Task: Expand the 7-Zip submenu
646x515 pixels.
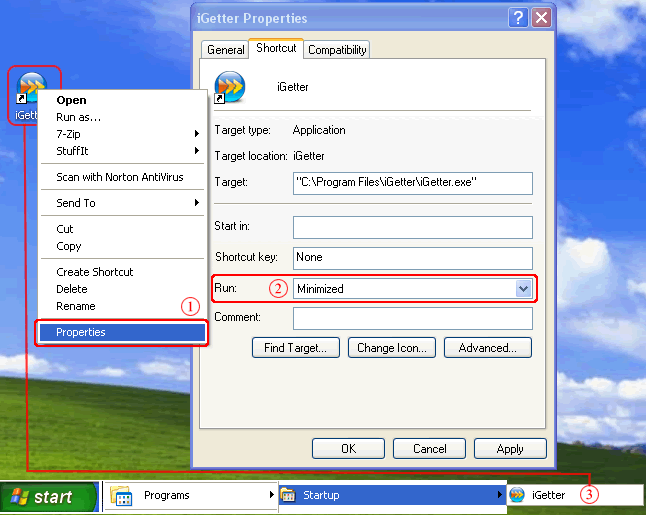Action: coord(122,134)
